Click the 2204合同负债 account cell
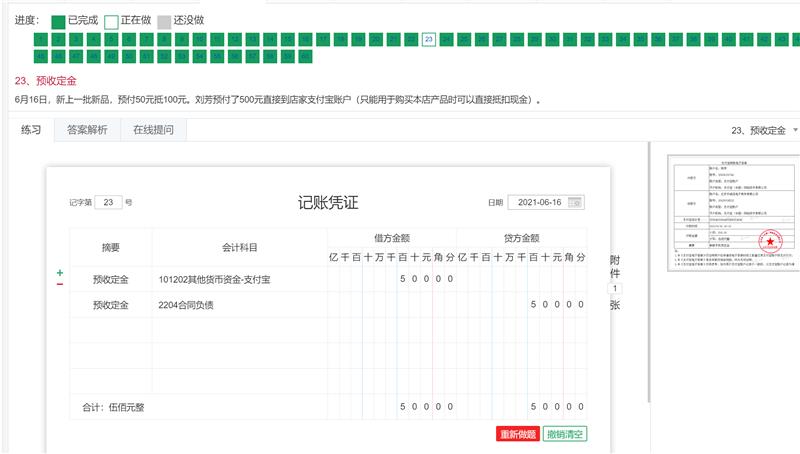The image size is (800, 454). pos(239,305)
